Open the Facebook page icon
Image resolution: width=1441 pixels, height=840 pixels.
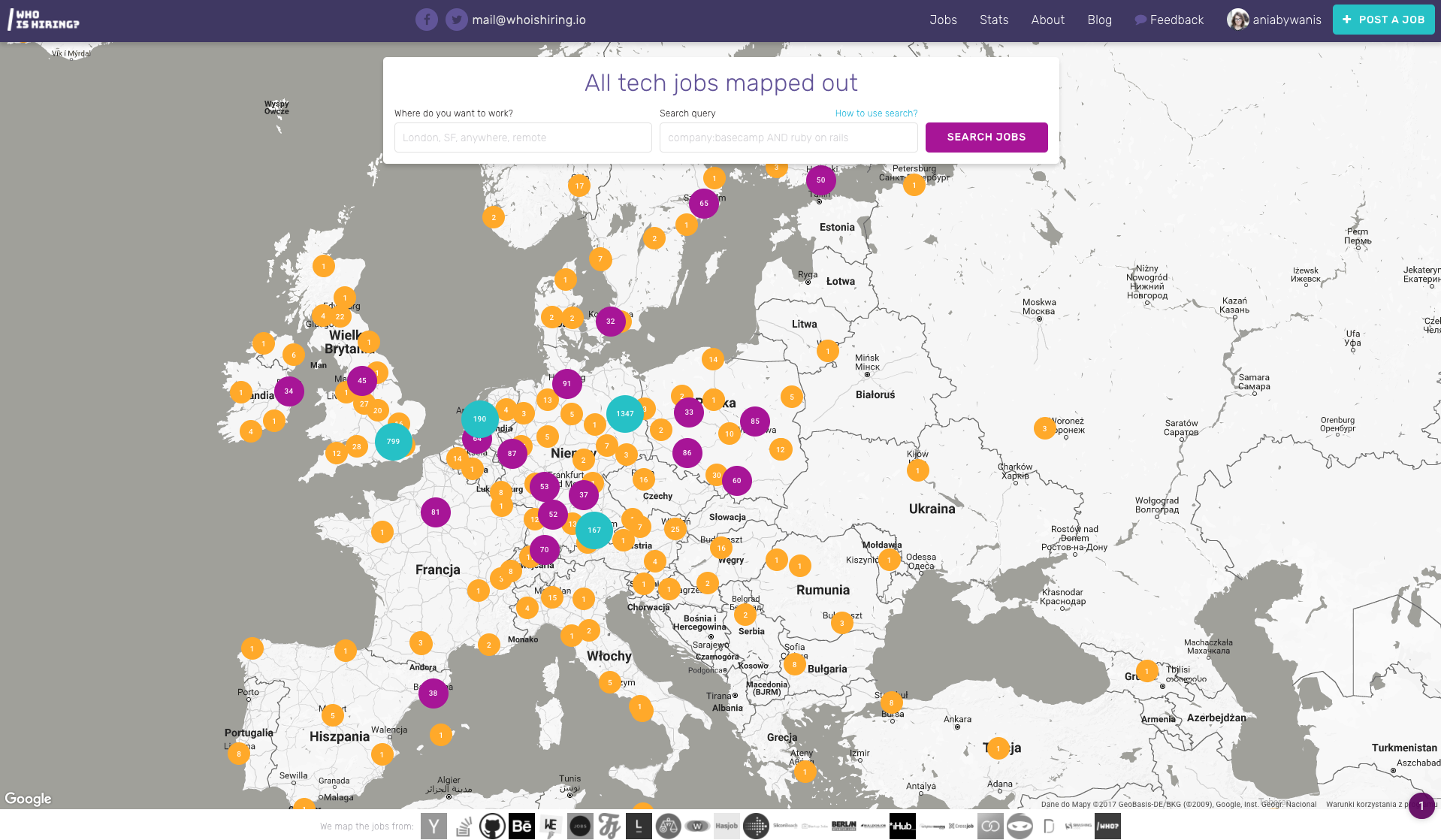click(427, 20)
